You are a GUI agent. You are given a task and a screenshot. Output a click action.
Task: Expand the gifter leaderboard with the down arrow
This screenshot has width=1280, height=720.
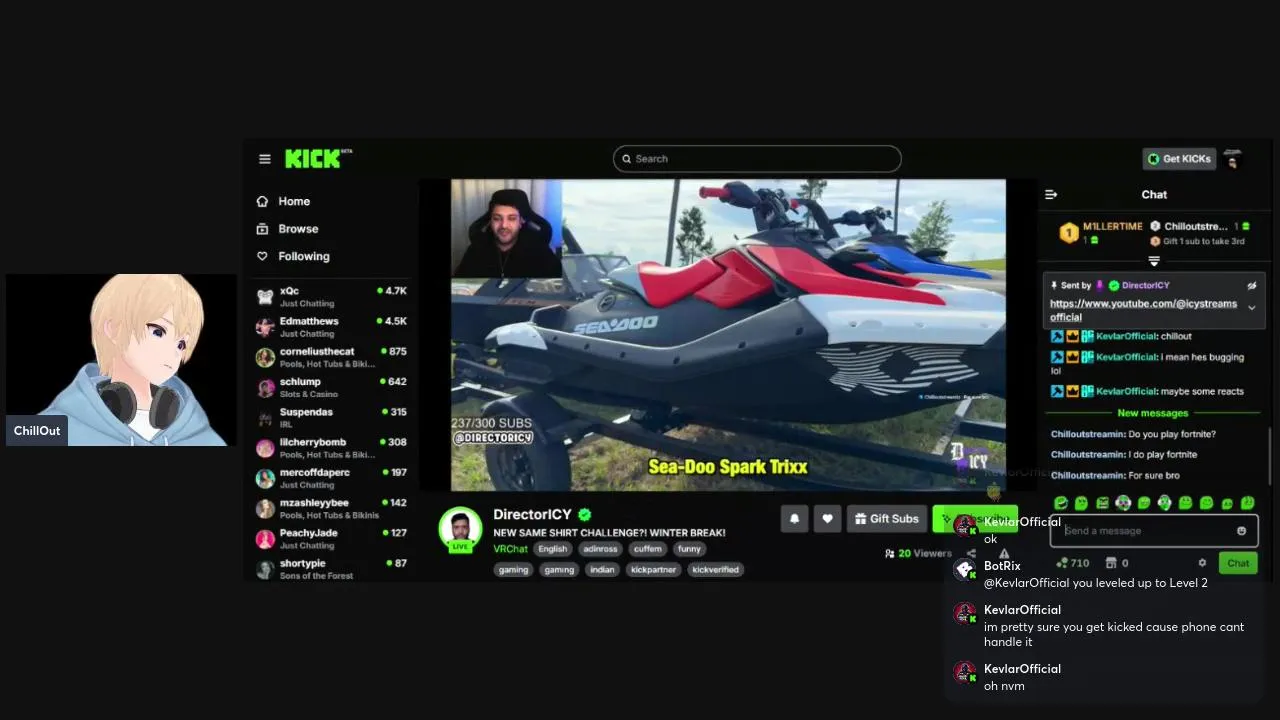pyautogui.click(x=1154, y=261)
